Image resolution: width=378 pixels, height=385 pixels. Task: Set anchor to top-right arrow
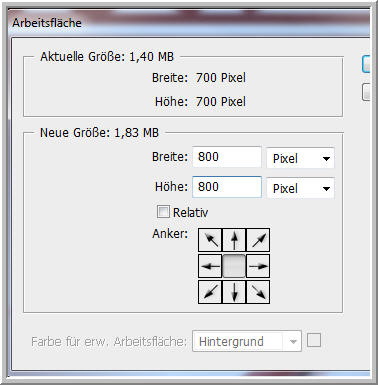click(258, 240)
